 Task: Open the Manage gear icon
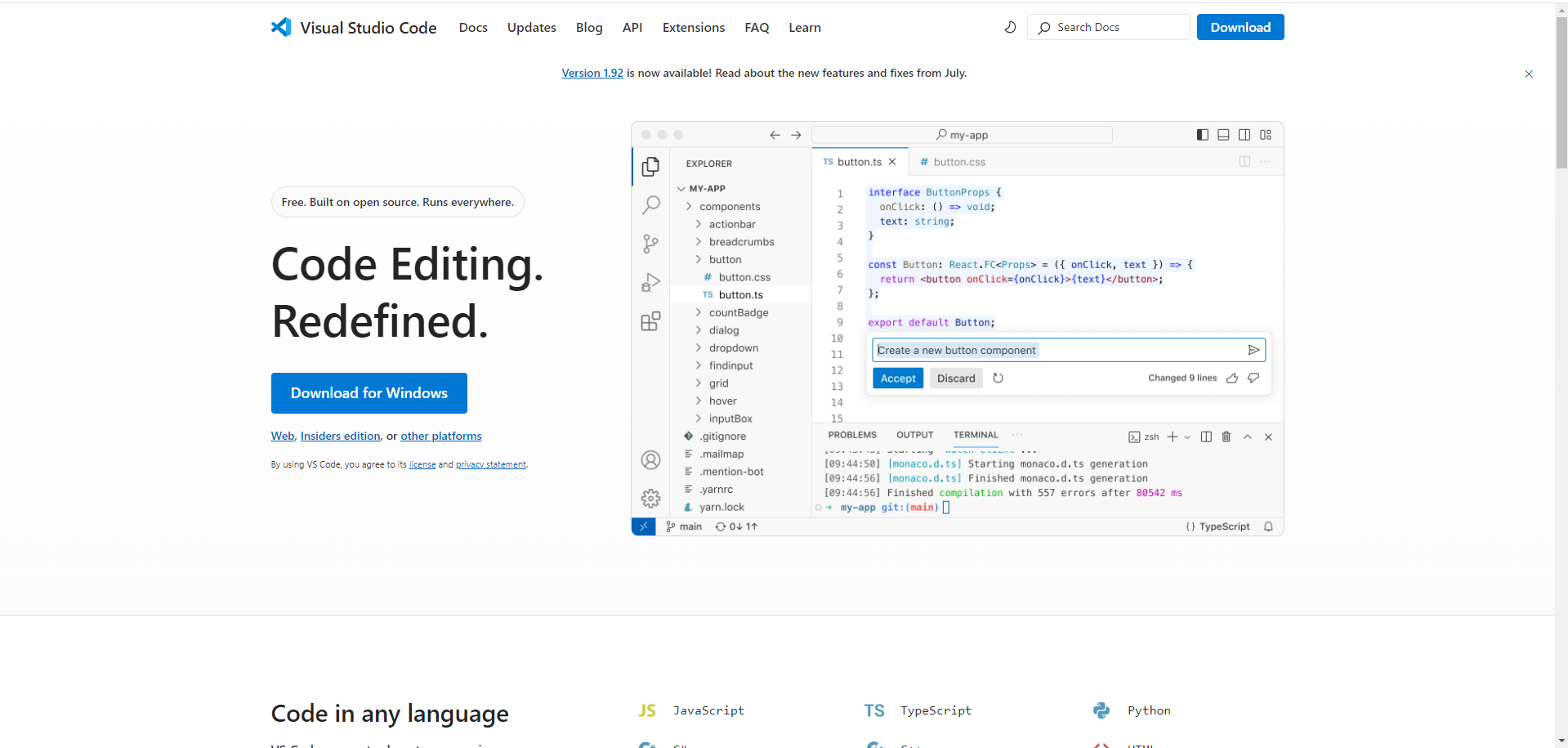pyautogui.click(x=650, y=498)
